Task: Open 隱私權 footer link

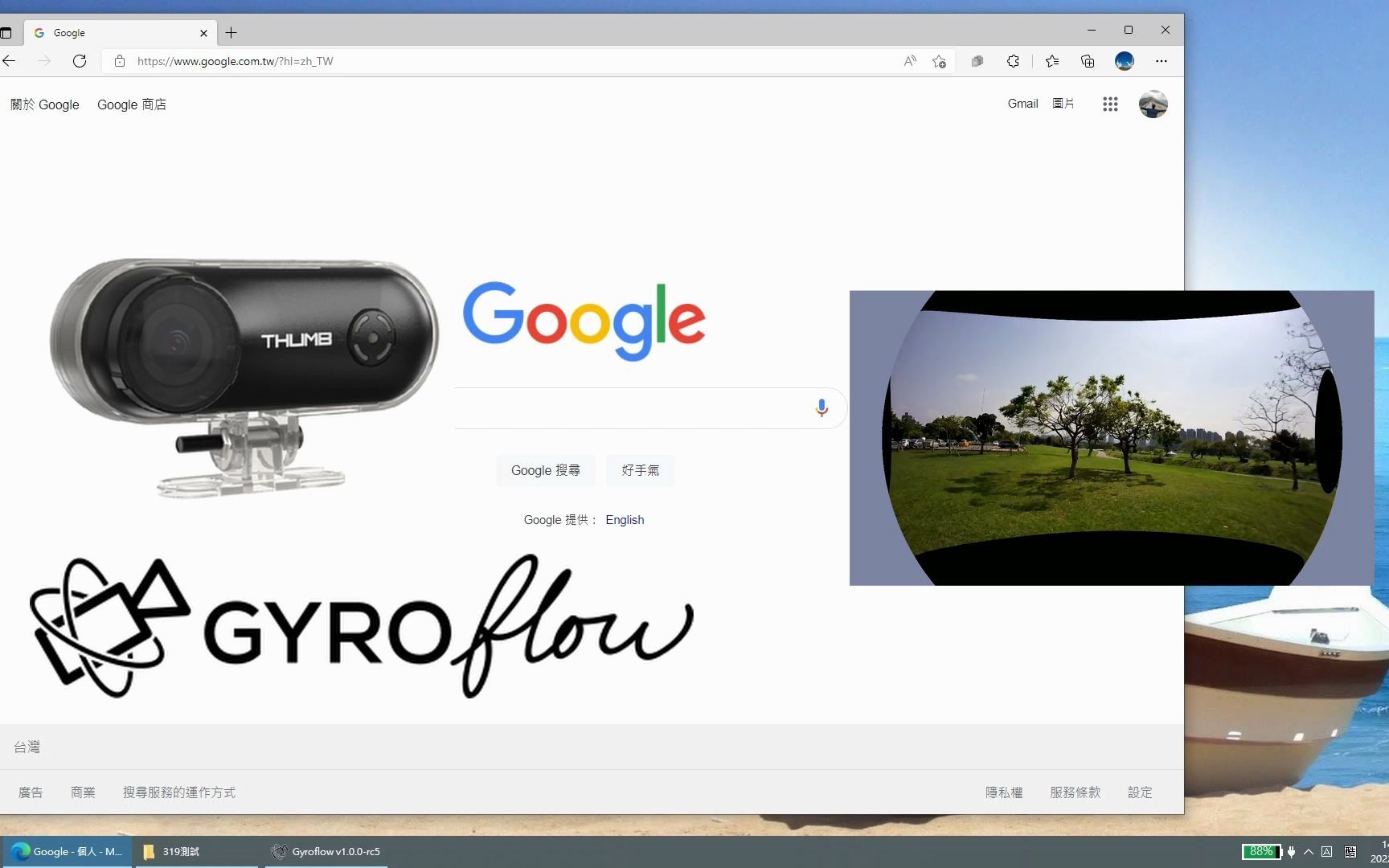Action: pos(1004,792)
